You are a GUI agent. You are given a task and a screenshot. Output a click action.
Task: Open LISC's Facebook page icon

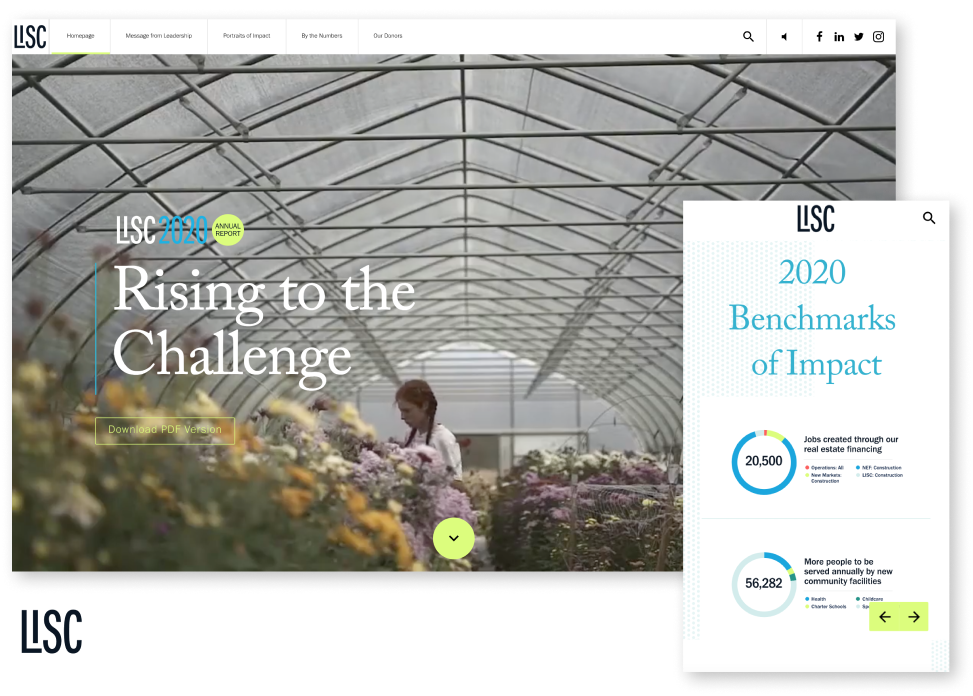pyautogui.click(x=819, y=36)
